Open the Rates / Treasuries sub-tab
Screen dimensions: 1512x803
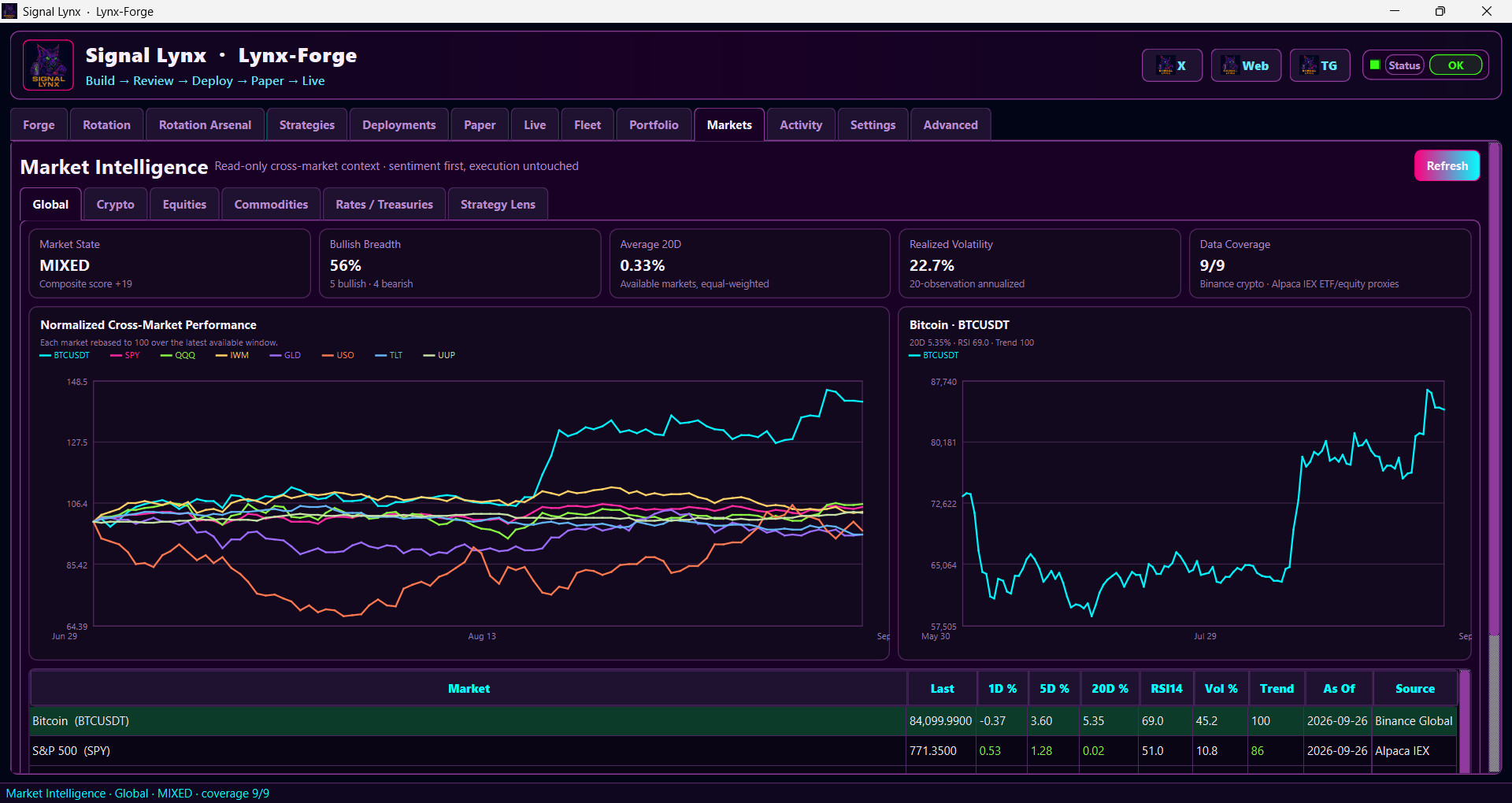point(384,204)
